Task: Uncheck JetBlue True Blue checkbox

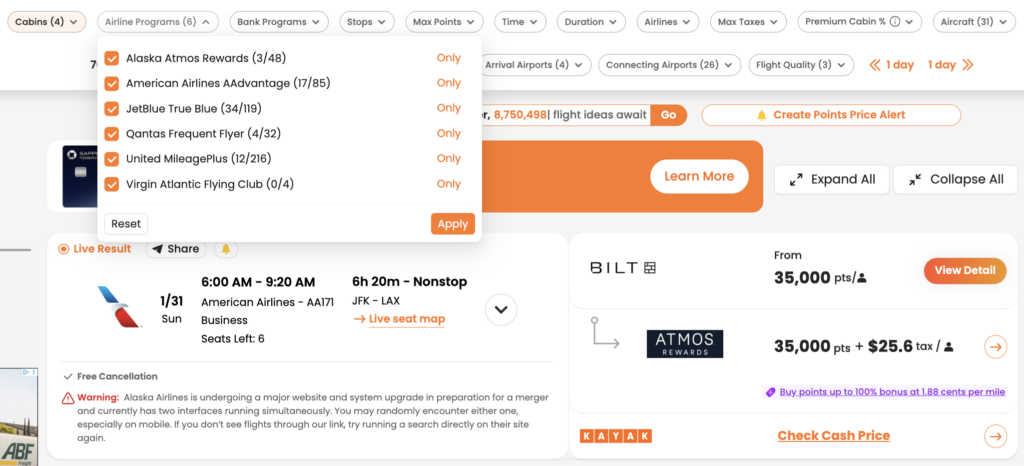Action: (112, 108)
